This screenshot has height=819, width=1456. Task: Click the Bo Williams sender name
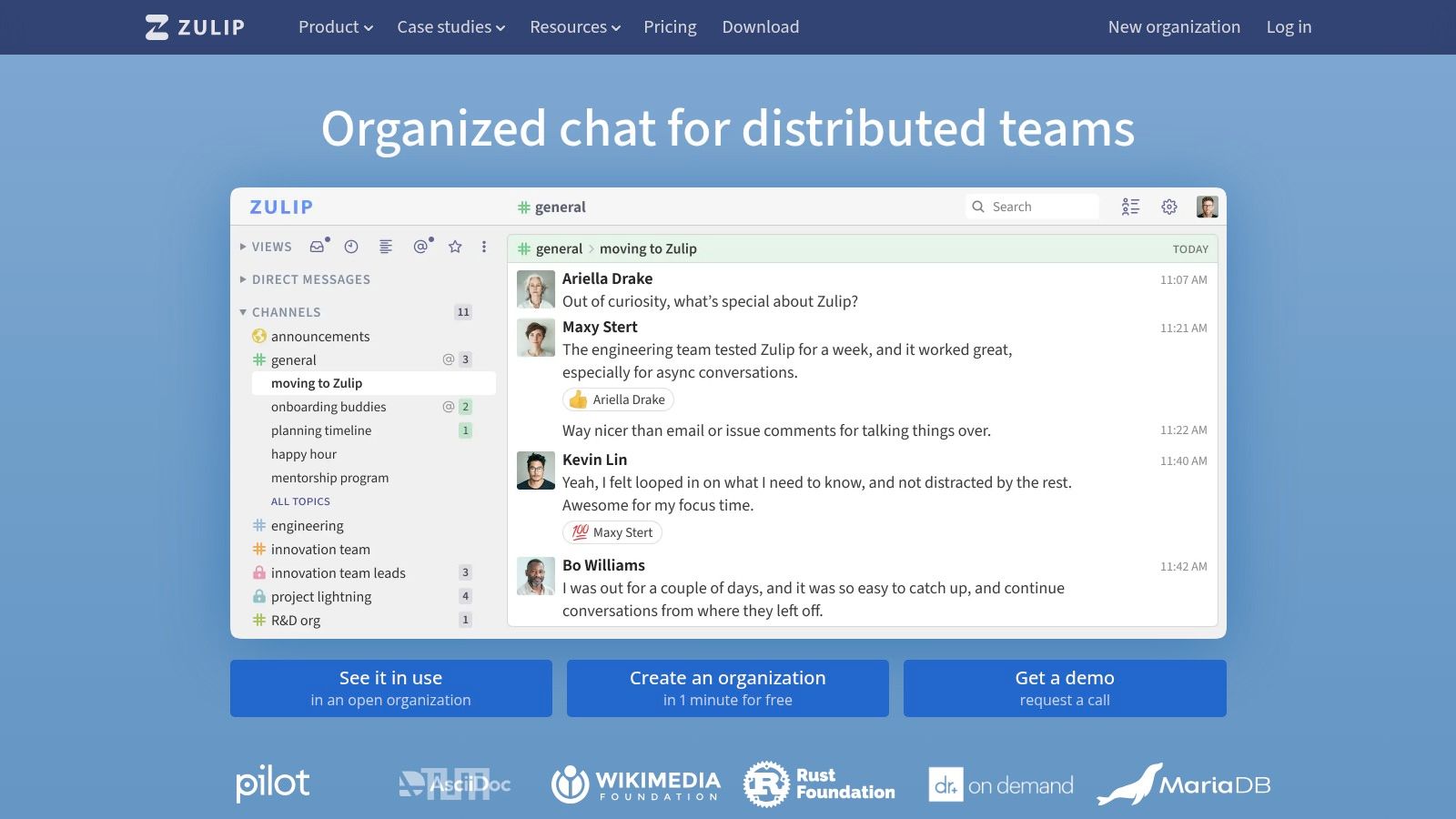point(603,565)
